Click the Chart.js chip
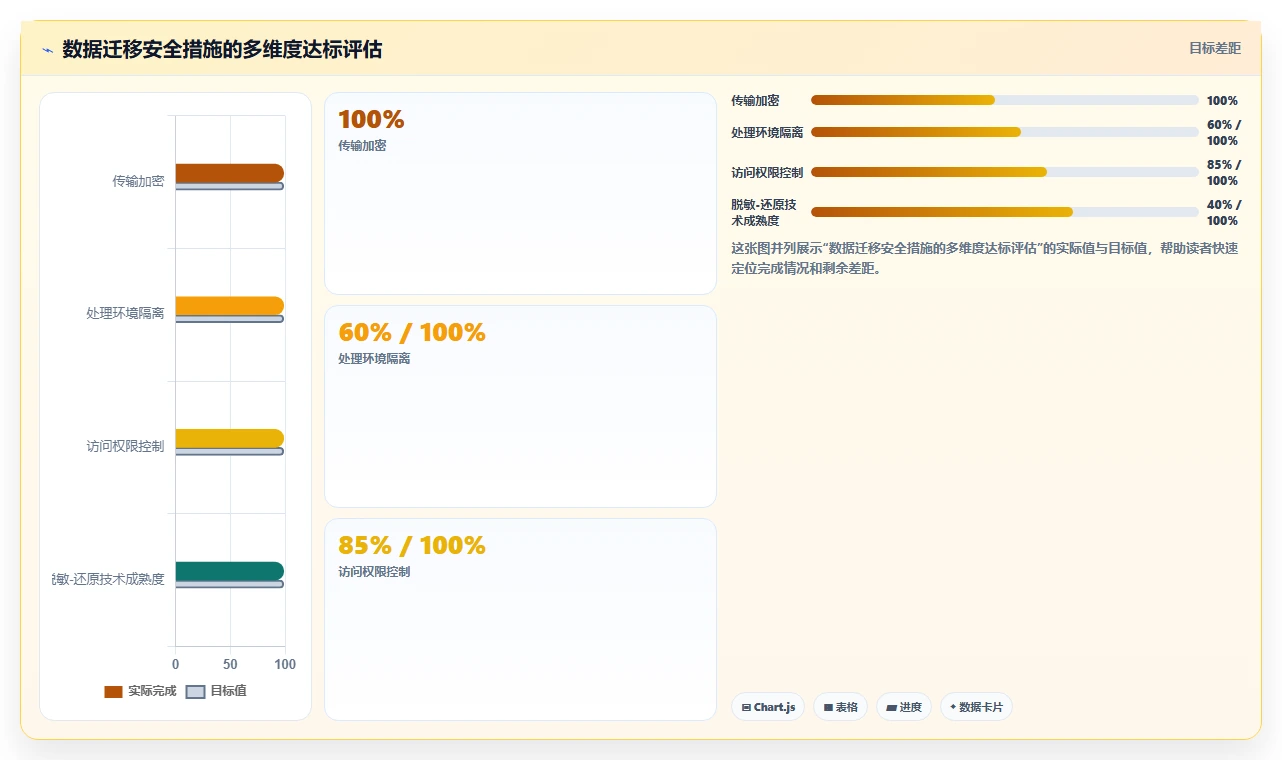 point(768,707)
